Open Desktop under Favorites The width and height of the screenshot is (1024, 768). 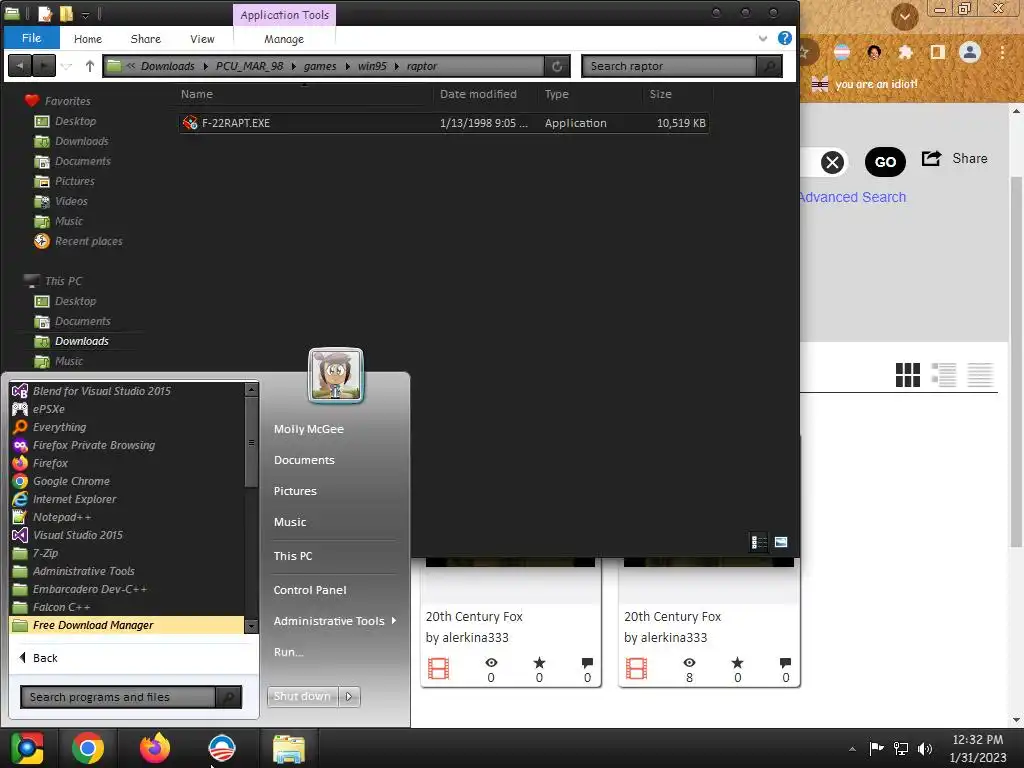click(75, 121)
